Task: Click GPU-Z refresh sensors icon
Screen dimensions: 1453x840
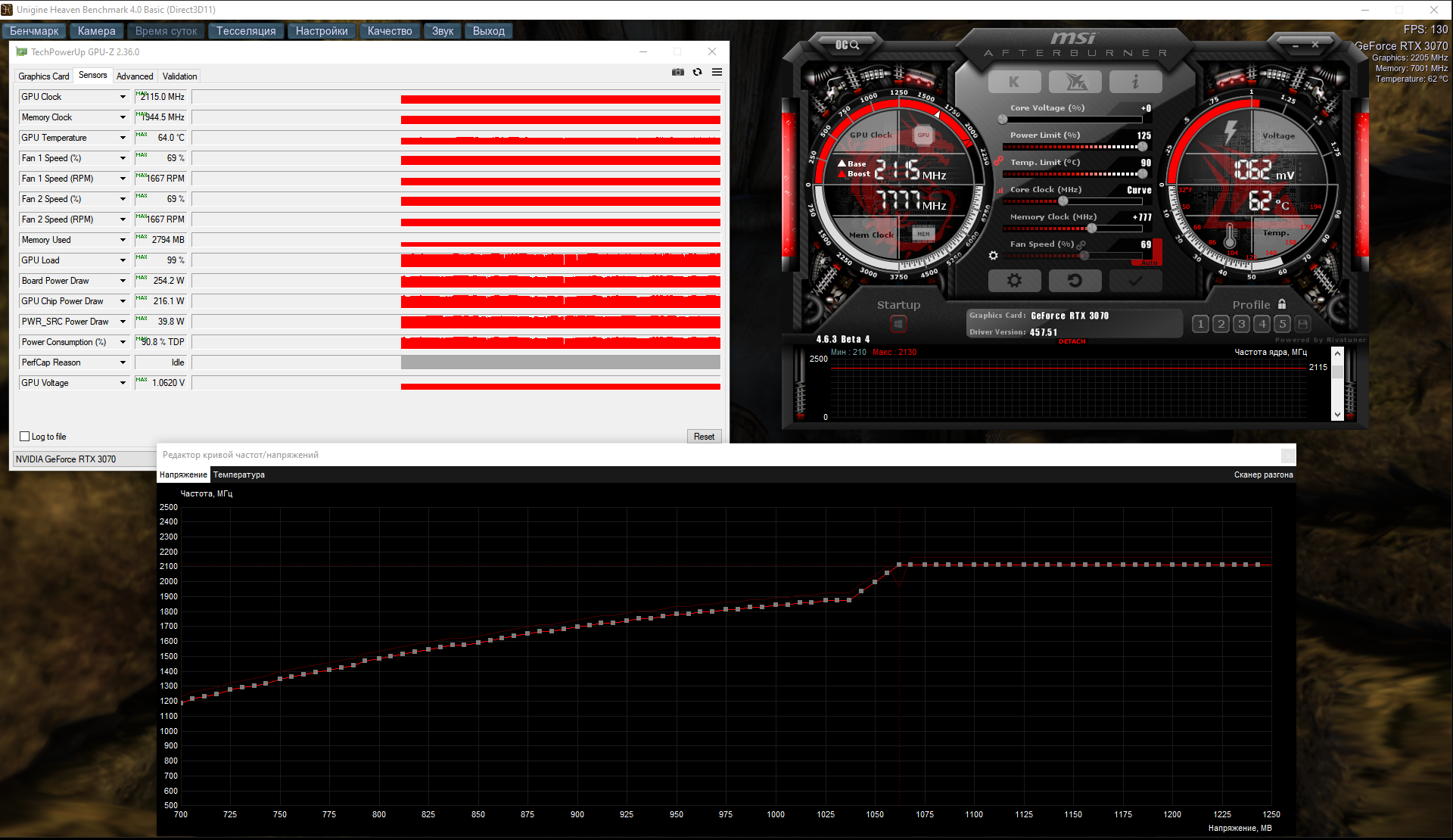Action: click(697, 73)
